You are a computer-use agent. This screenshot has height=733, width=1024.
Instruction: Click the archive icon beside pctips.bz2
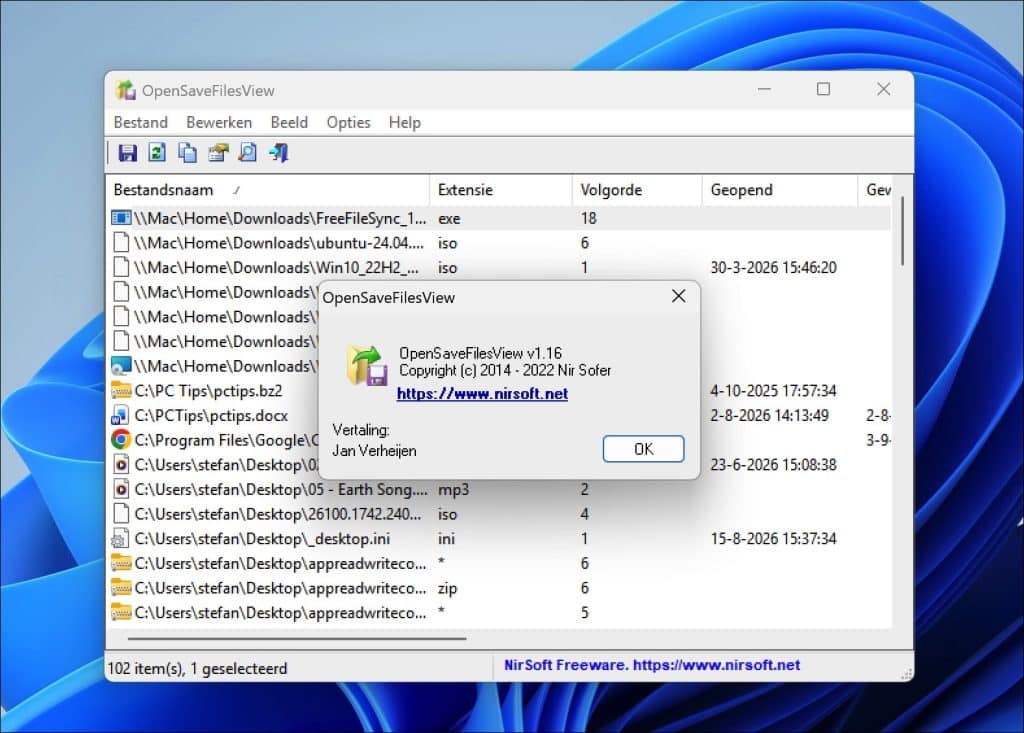pos(121,391)
